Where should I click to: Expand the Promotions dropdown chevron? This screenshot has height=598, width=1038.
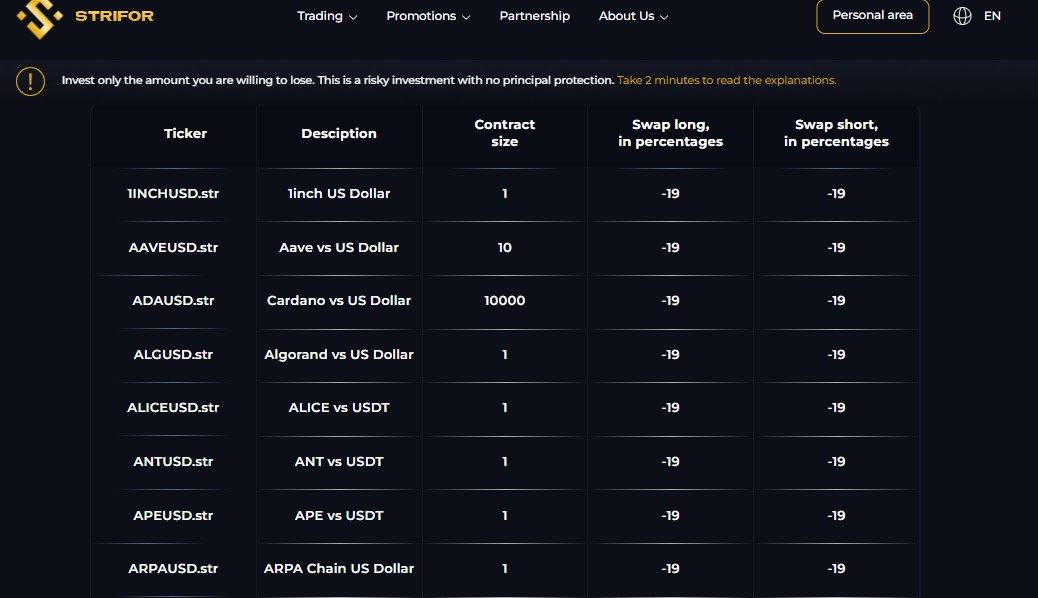pyautogui.click(x=466, y=17)
